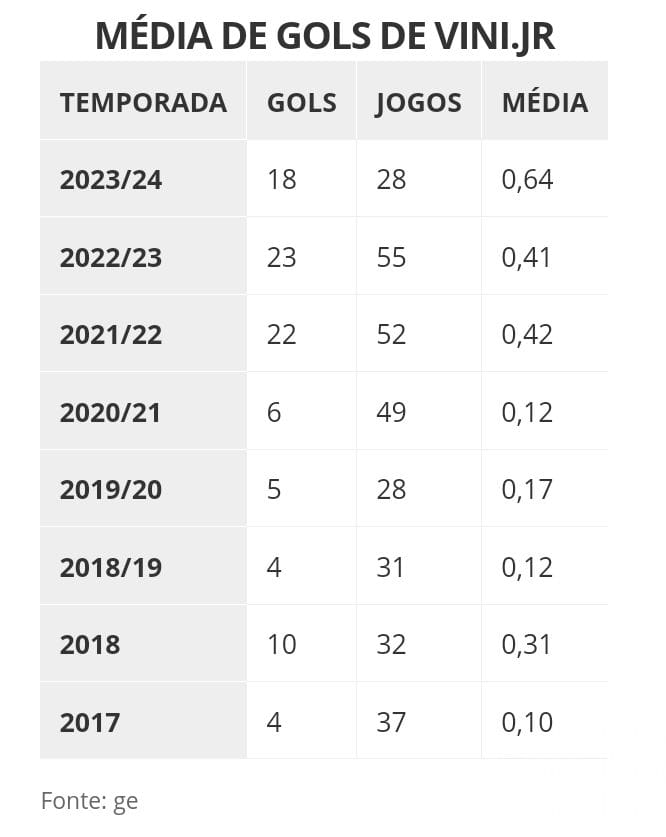The image size is (666, 837).
Task: Click the title "MÉDIA DE GOLS DE VINI.JR"
Action: (324, 36)
